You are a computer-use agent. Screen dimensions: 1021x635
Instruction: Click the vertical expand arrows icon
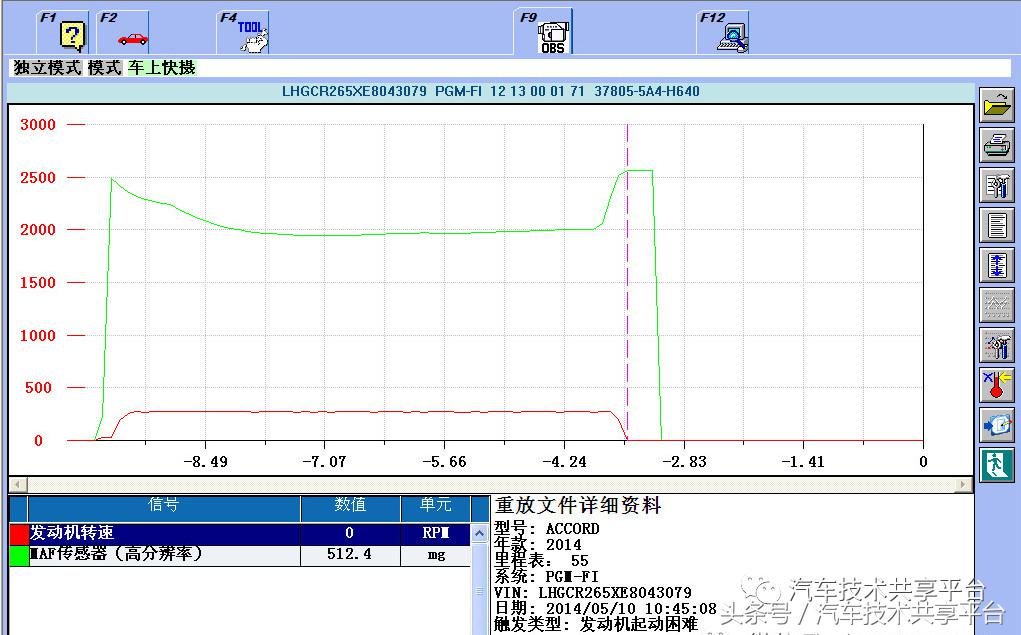[997, 266]
